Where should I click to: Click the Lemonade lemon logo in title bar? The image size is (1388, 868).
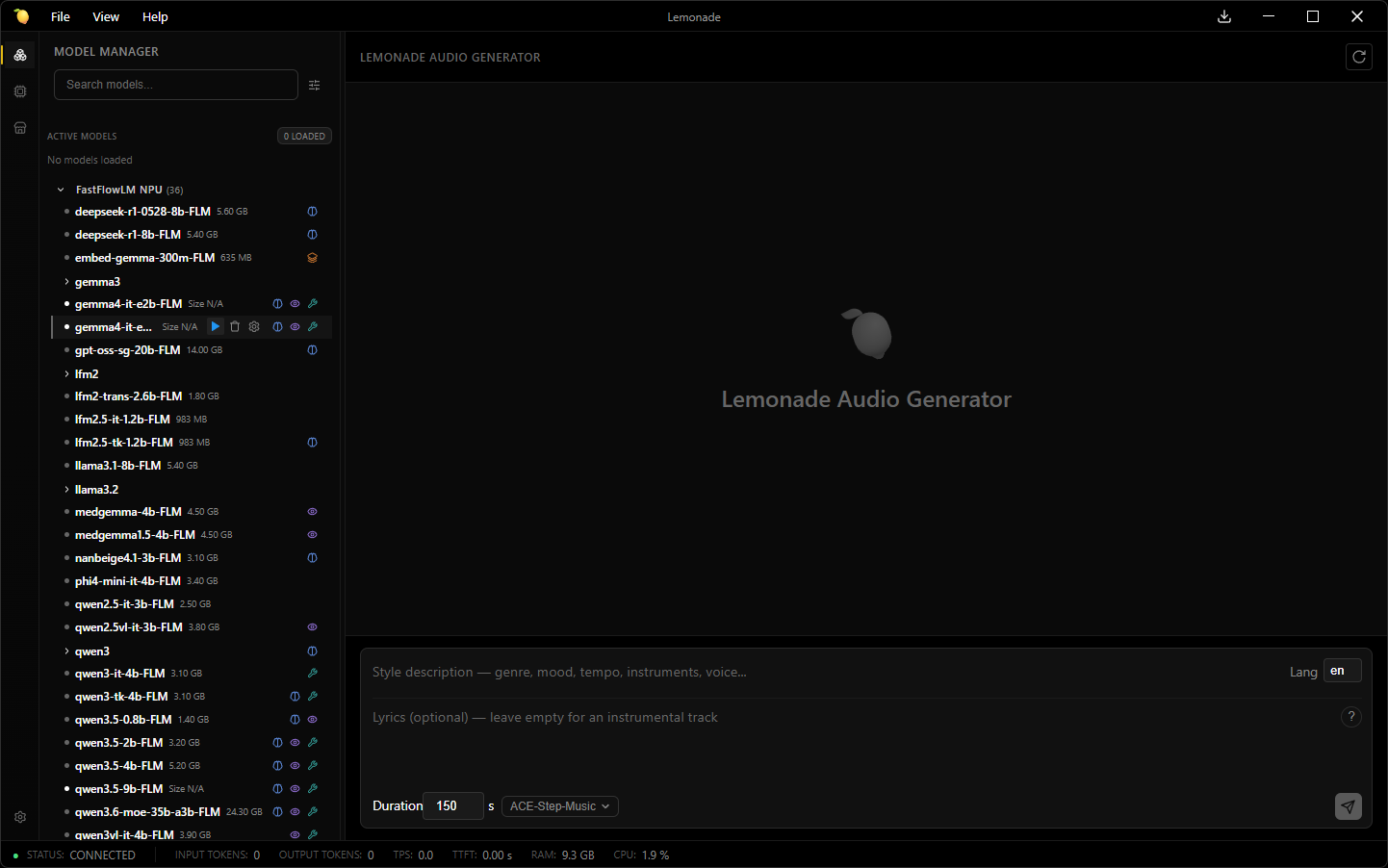click(21, 16)
